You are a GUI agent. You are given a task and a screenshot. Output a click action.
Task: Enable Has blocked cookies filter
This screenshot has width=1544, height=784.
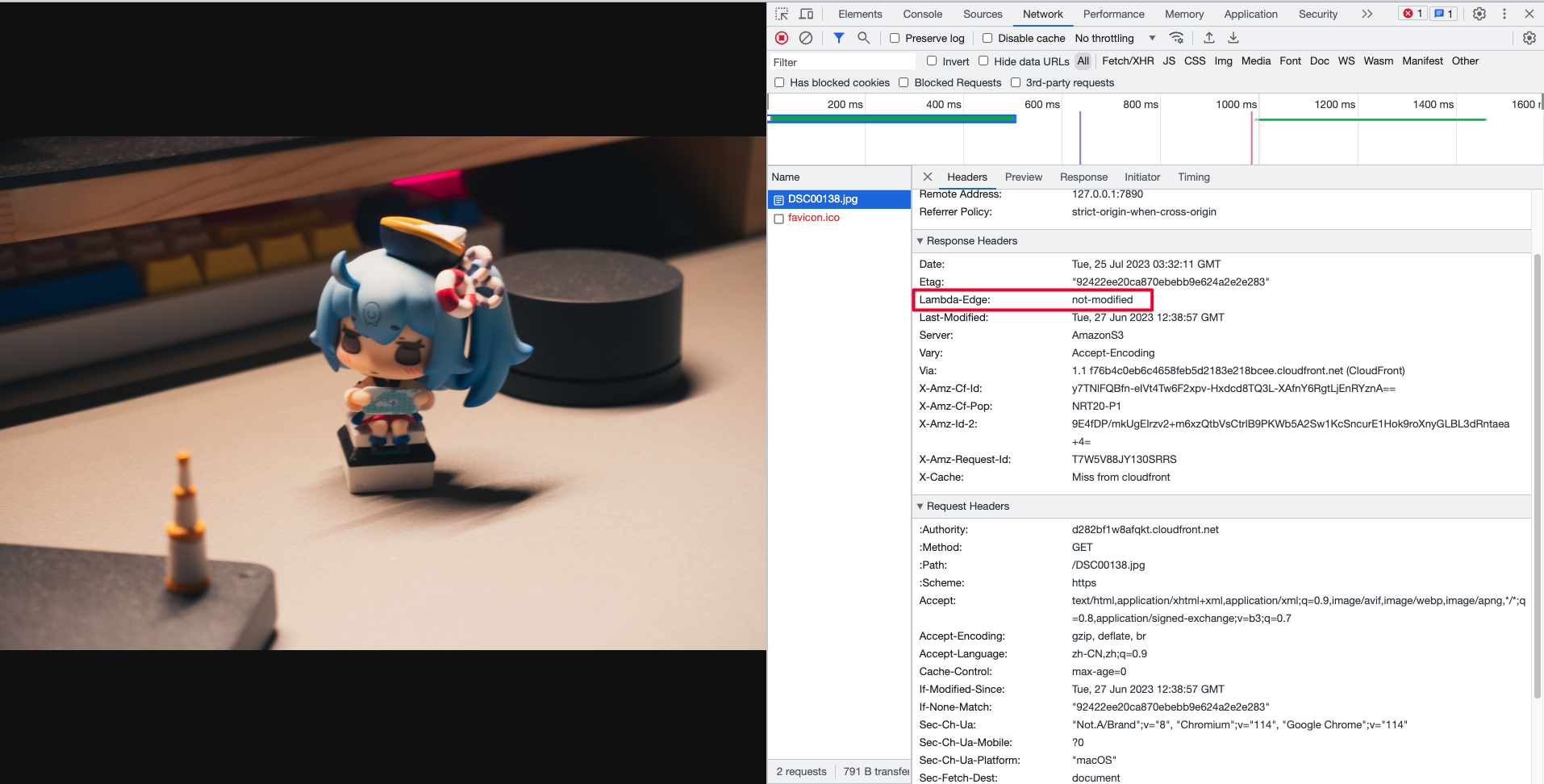pos(779,82)
